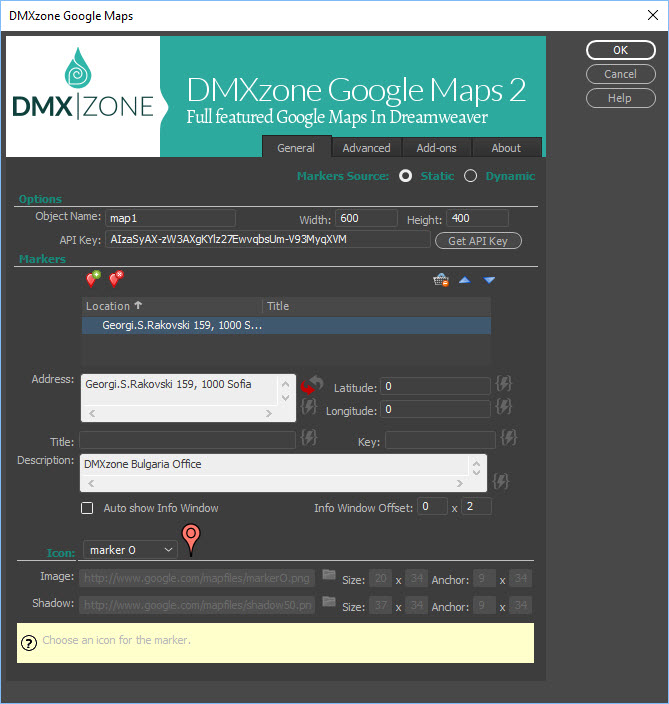The height and width of the screenshot is (704, 669).
Task: Click the Image URL field
Action: [197, 578]
